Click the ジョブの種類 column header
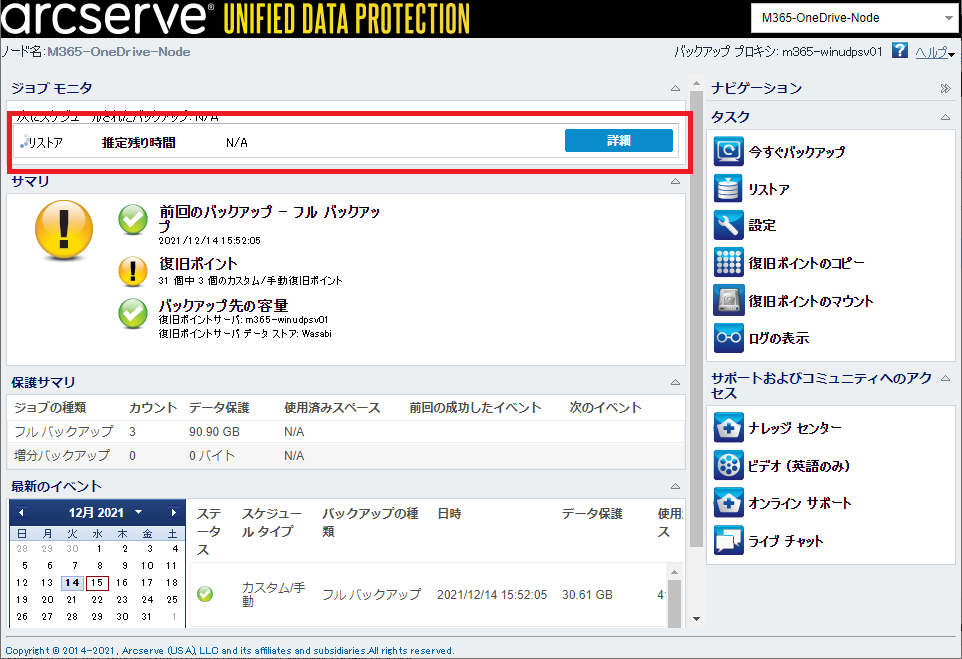This screenshot has height=659, width=962. tap(50, 407)
